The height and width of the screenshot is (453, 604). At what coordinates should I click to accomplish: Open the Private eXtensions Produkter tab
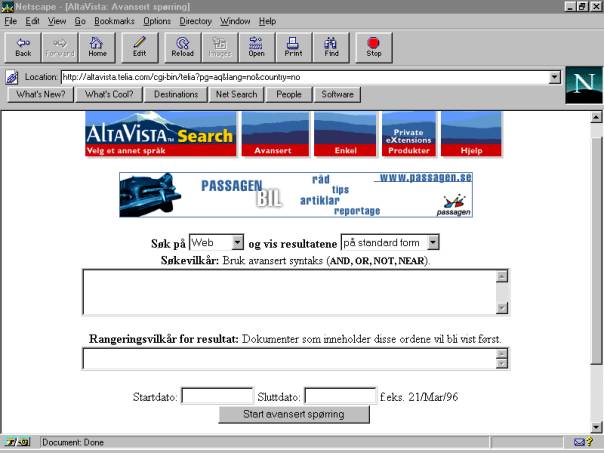click(409, 134)
